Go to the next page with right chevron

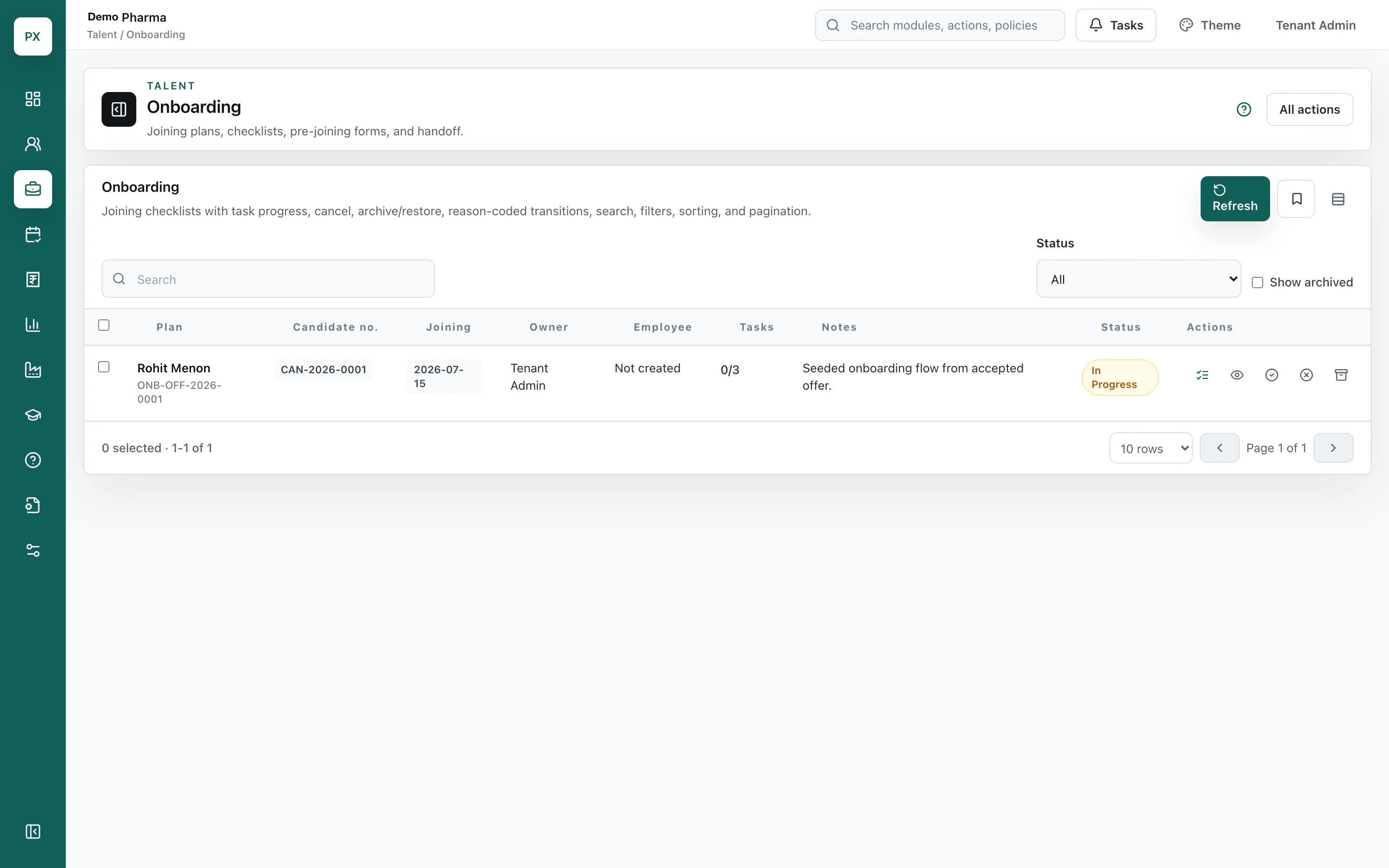(x=1333, y=448)
